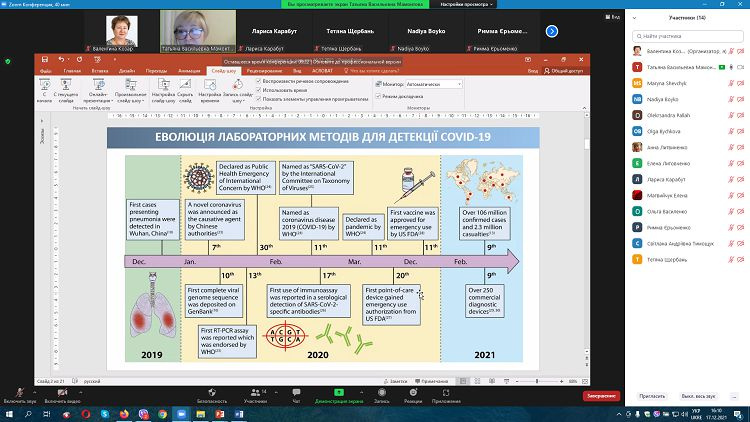Open the ACROBAT ribbon tab
Viewport: 750px width, 422px height.
click(322, 71)
